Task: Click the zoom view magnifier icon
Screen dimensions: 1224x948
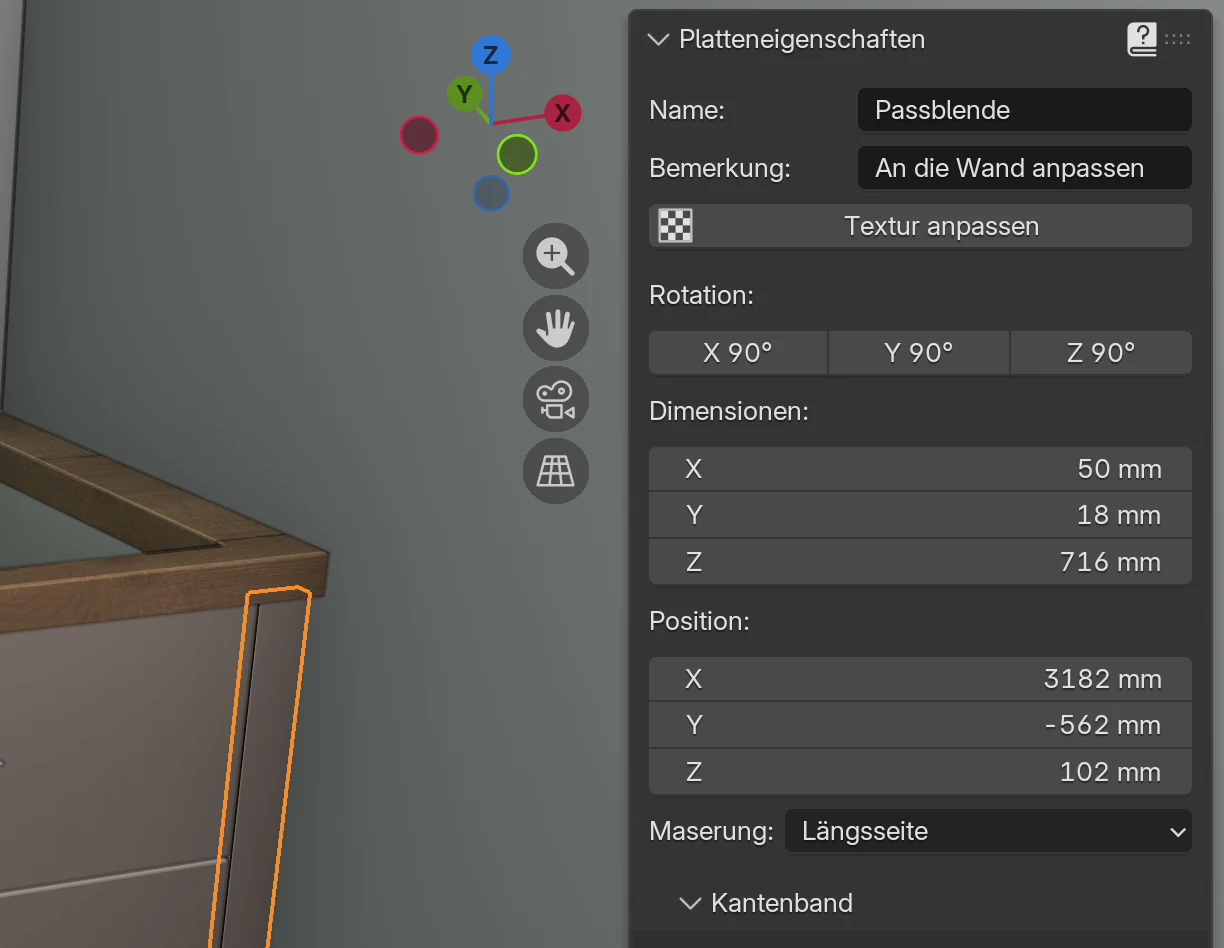Action: click(556, 256)
